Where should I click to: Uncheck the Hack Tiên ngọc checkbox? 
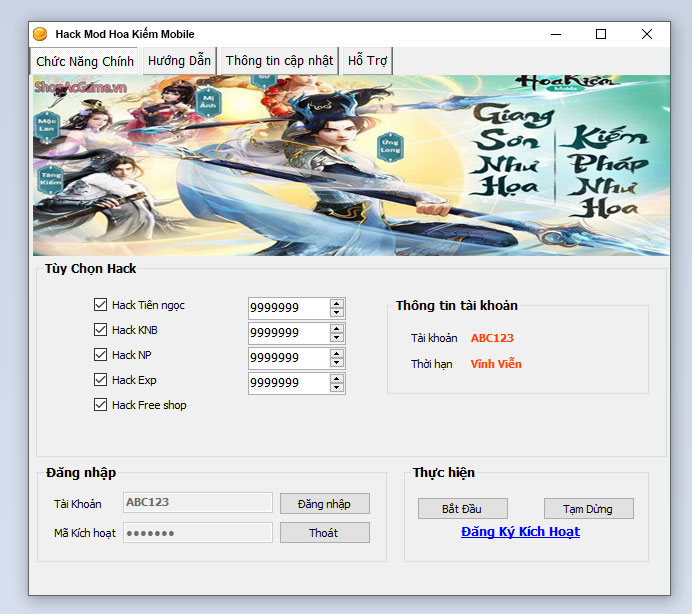click(x=100, y=305)
